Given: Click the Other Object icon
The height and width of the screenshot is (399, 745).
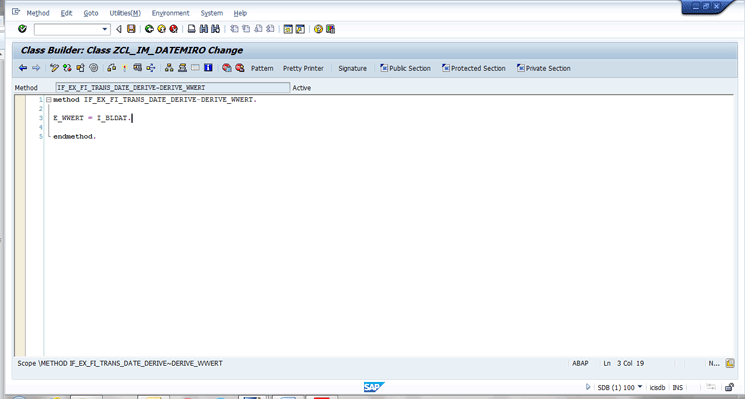Looking at the screenshot, I should coord(80,68).
